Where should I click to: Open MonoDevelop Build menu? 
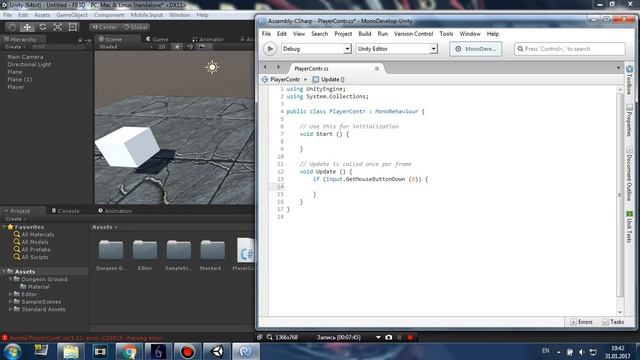tap(364, 34)
